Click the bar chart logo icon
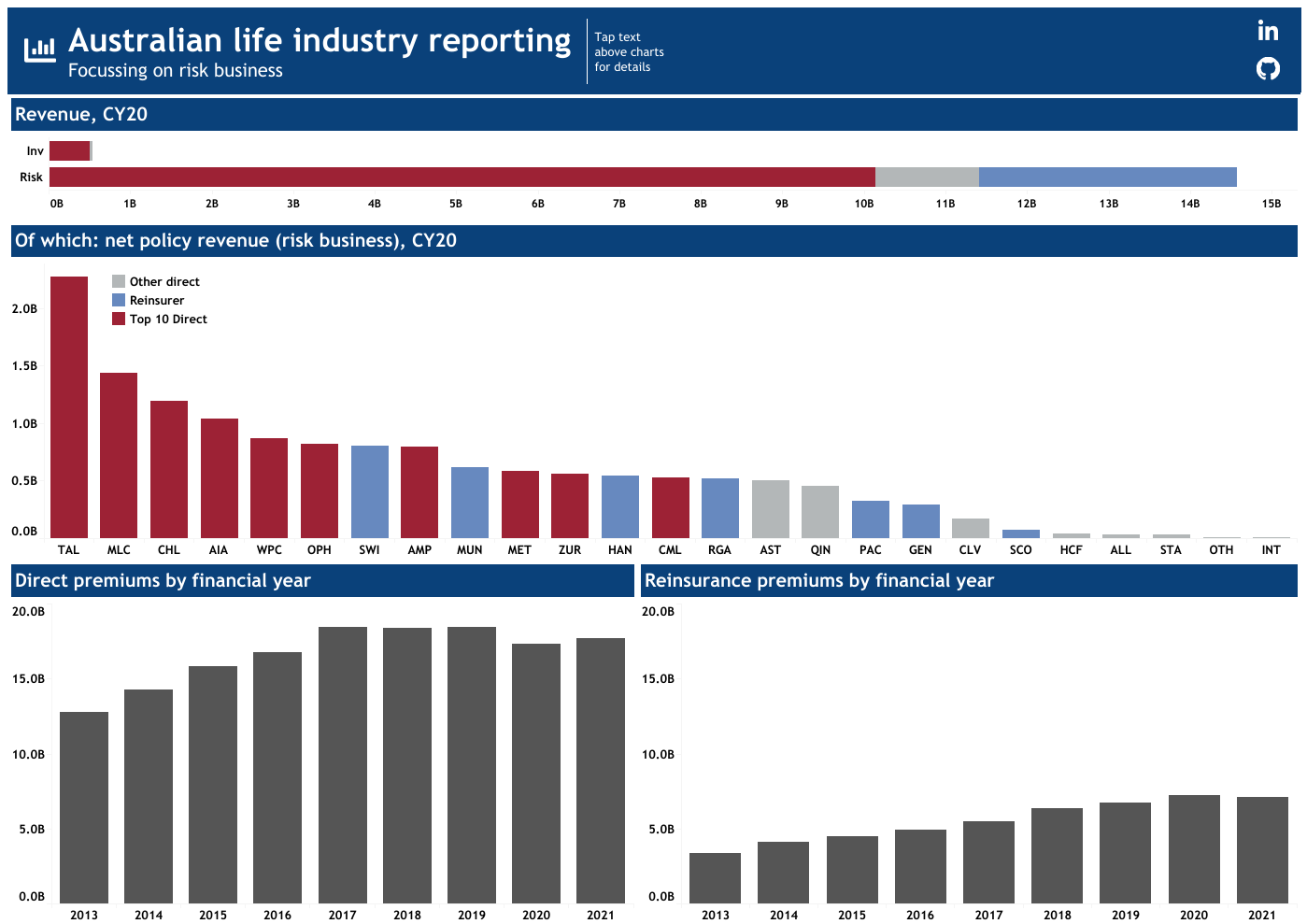The image size is (1307, 924). (x=39, y=50)
